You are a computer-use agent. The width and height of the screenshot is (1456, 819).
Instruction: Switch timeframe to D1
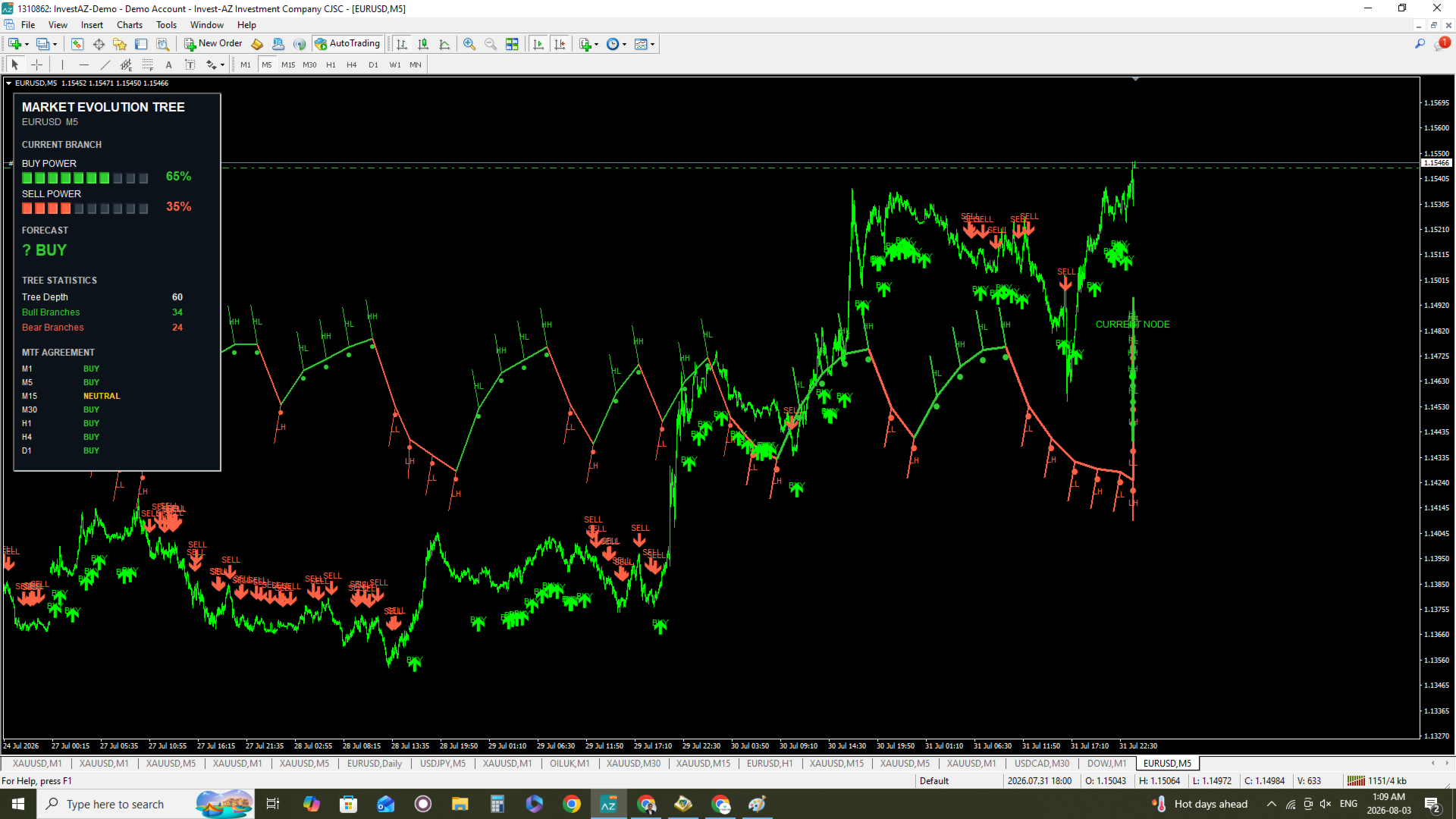pyautogui.click(x=373, y=65)
